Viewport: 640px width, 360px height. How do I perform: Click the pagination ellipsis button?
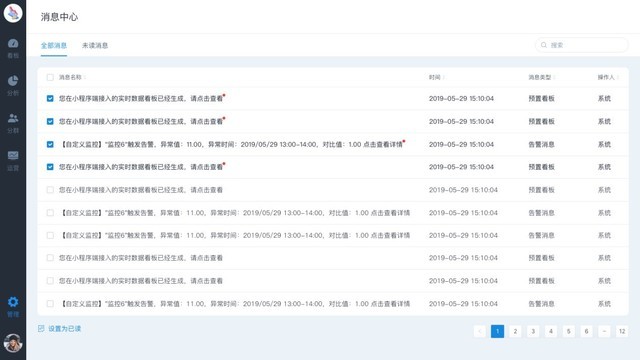604,331
